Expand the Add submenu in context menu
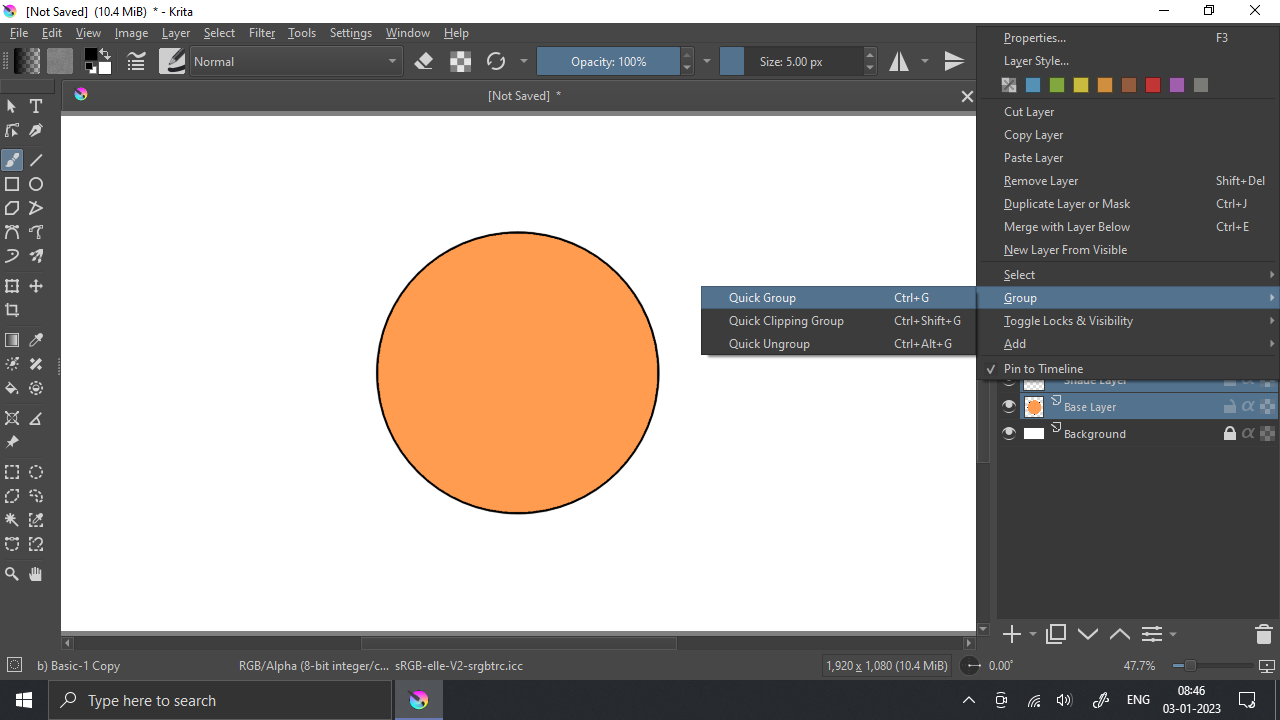The width and height of the screenshot is (1280, 720). click(x=1129, y=343)
